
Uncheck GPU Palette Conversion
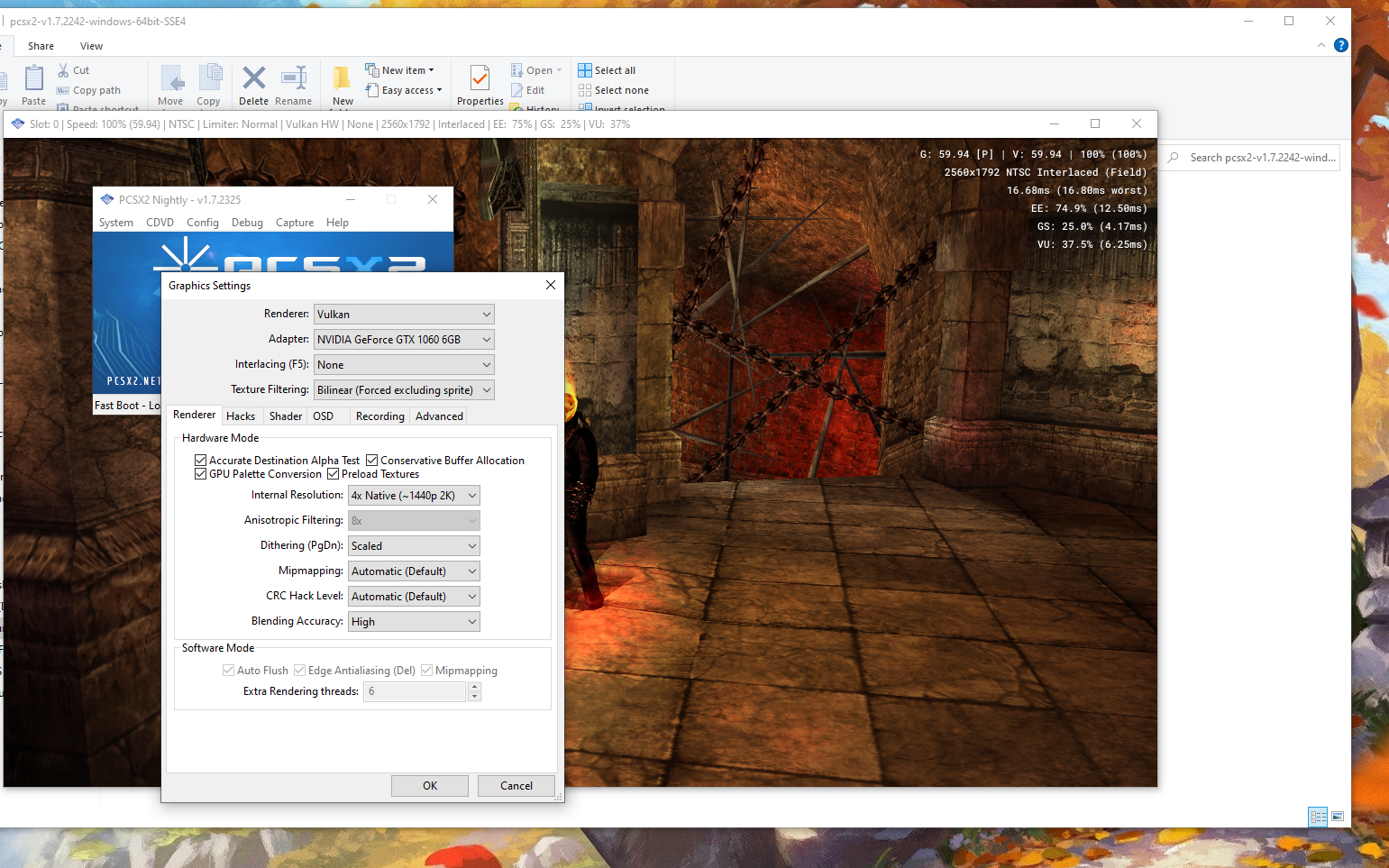(200, 473)
